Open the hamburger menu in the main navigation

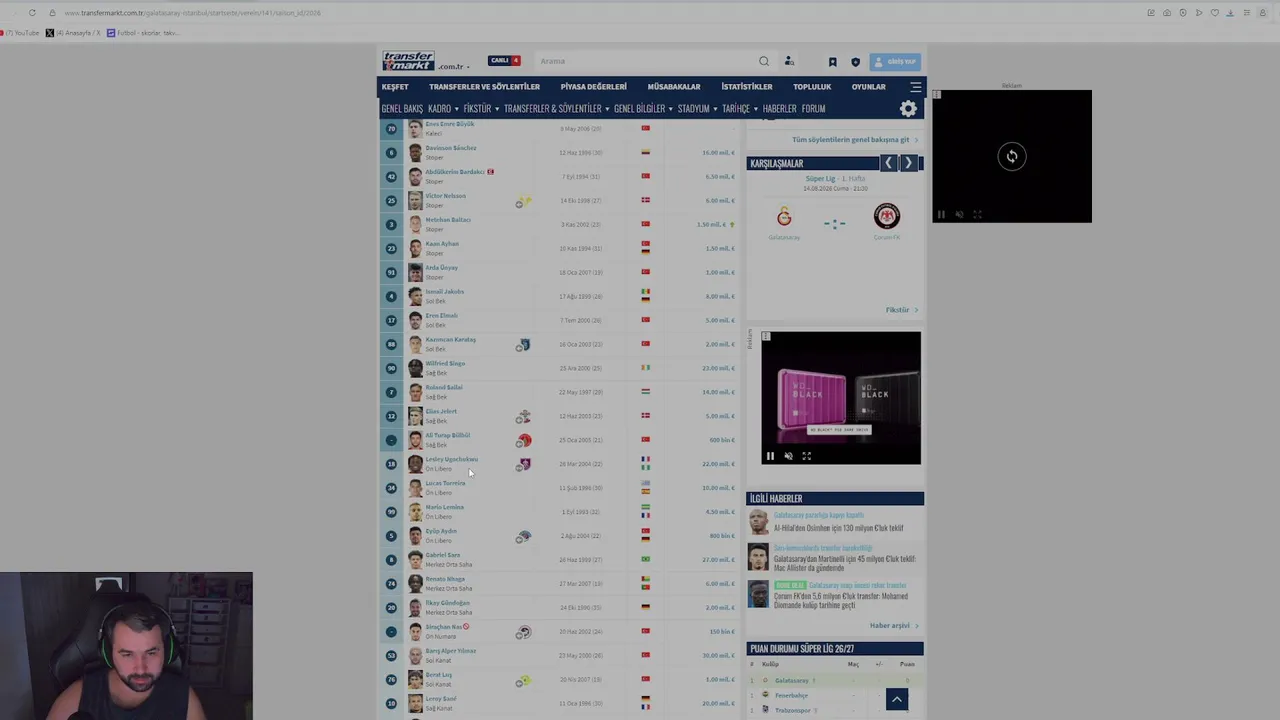coord(915,87)
